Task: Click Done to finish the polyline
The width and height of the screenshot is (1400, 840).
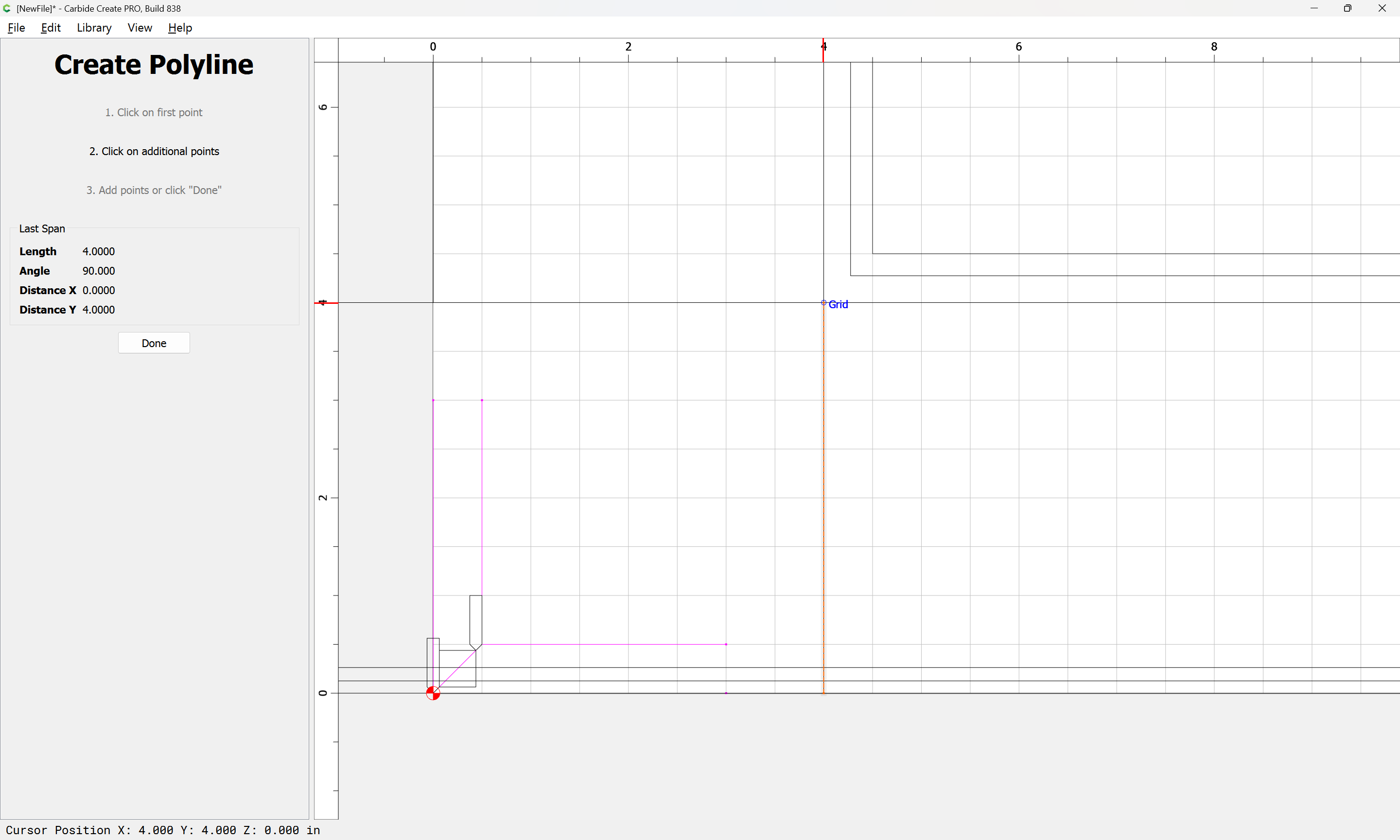Action: point(154,343)
